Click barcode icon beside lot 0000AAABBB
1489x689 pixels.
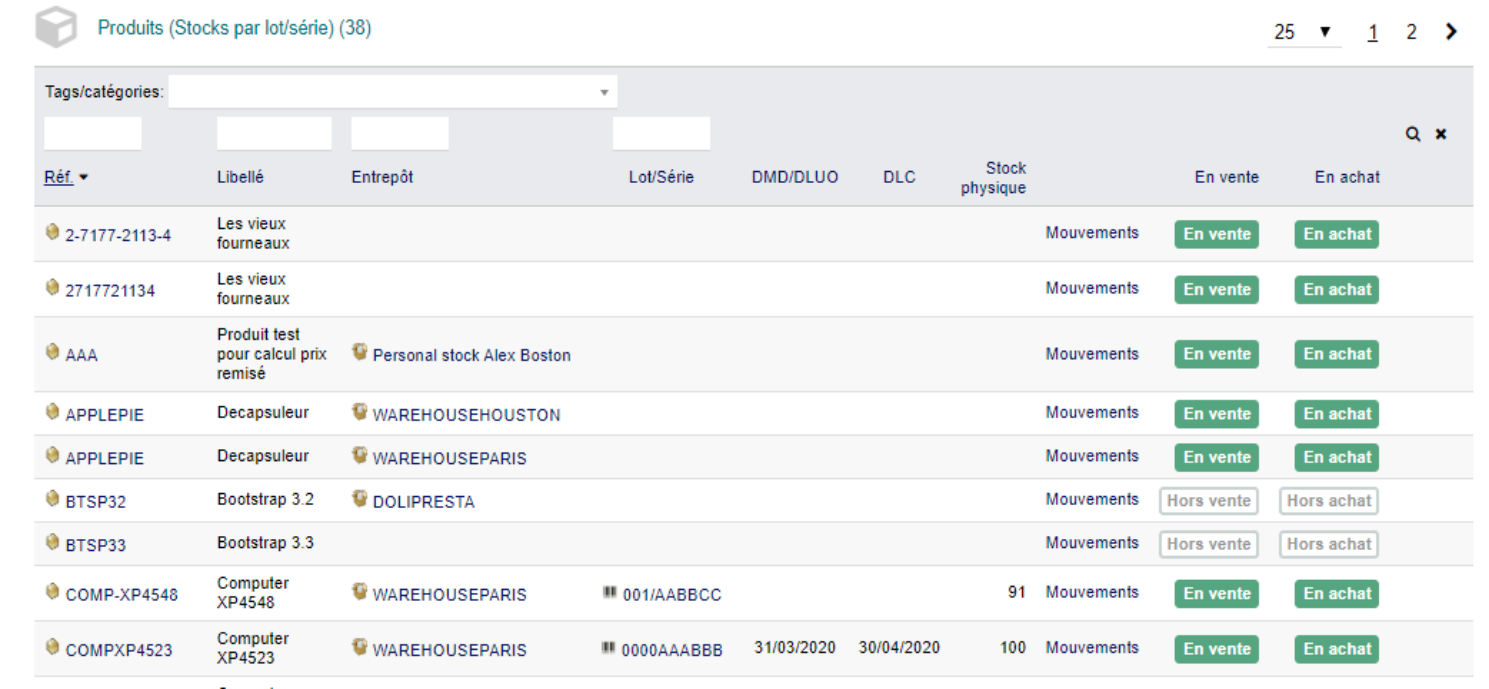tap(609, 648)
